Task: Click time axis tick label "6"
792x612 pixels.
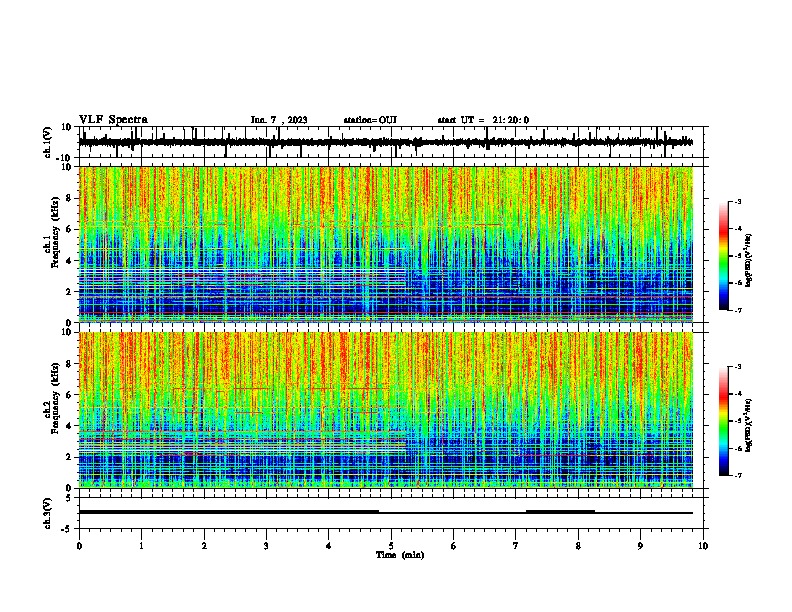Action: tap(454, 546)
